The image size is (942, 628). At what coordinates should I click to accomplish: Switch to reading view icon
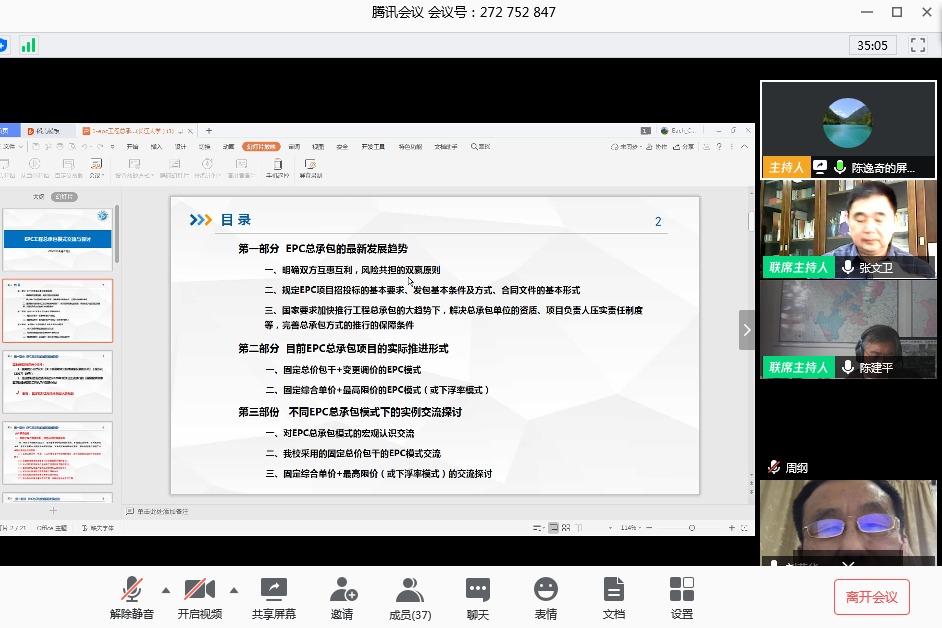click(579, 528)
